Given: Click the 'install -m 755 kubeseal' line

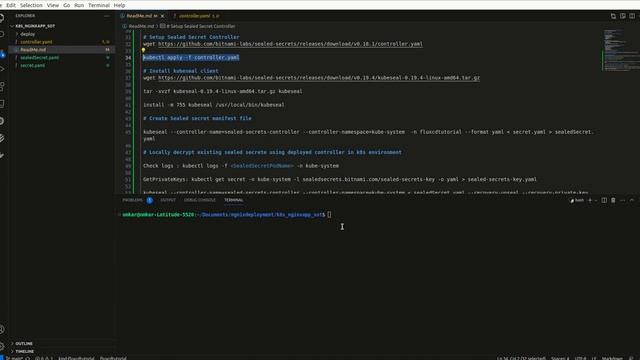Looking at the screenshot, I should (214, 105).
